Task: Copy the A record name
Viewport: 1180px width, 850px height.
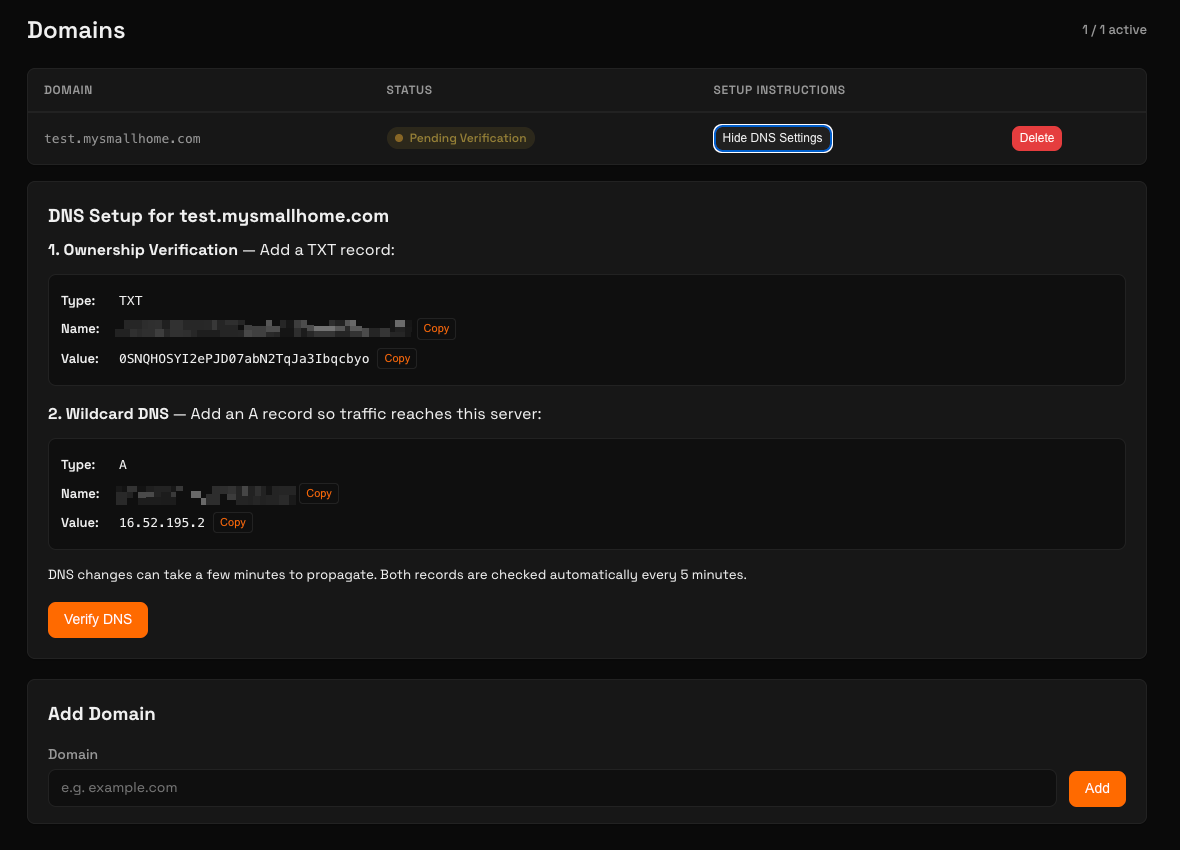Action: click(x=319, y=493)
